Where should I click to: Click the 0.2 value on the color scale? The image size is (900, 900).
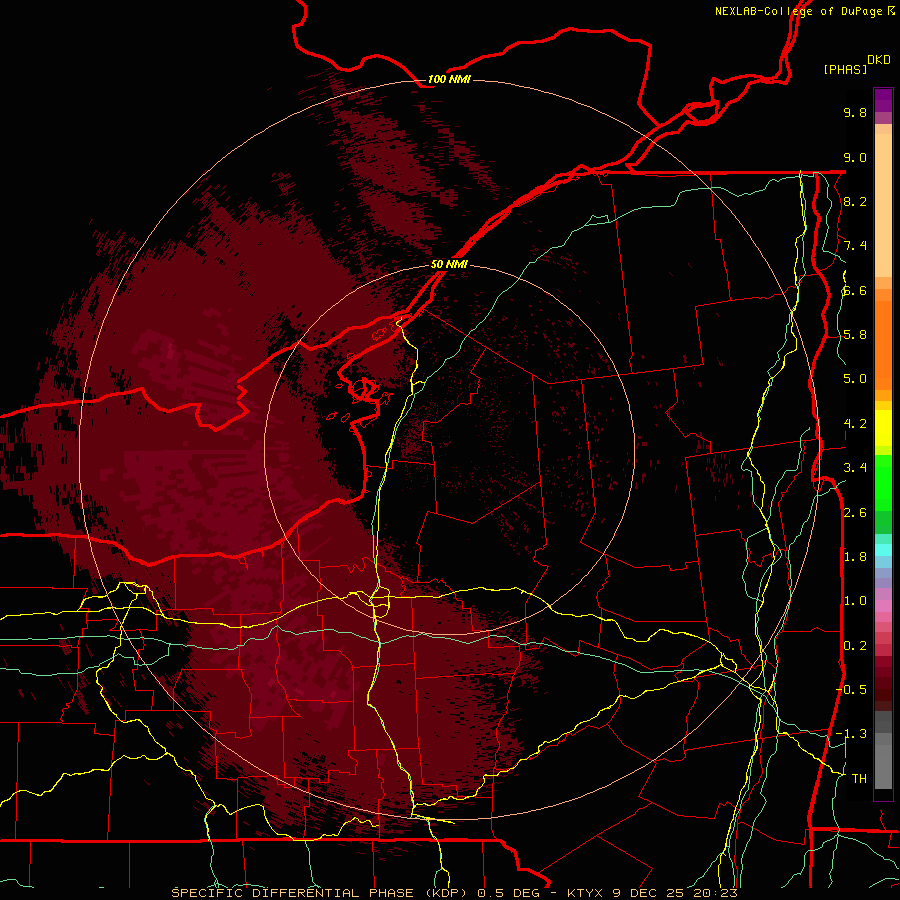point(855,645)
